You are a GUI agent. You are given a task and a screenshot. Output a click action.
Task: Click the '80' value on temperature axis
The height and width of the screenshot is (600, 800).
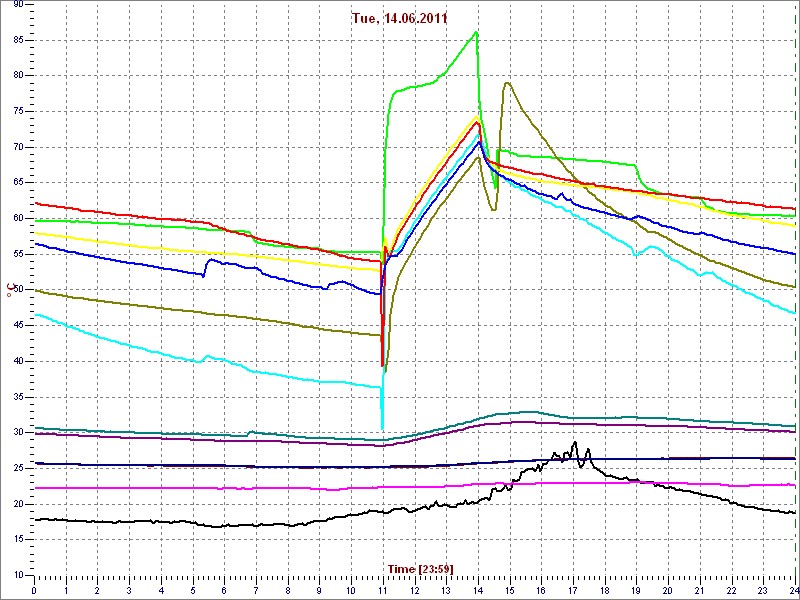tap(18, 76)
